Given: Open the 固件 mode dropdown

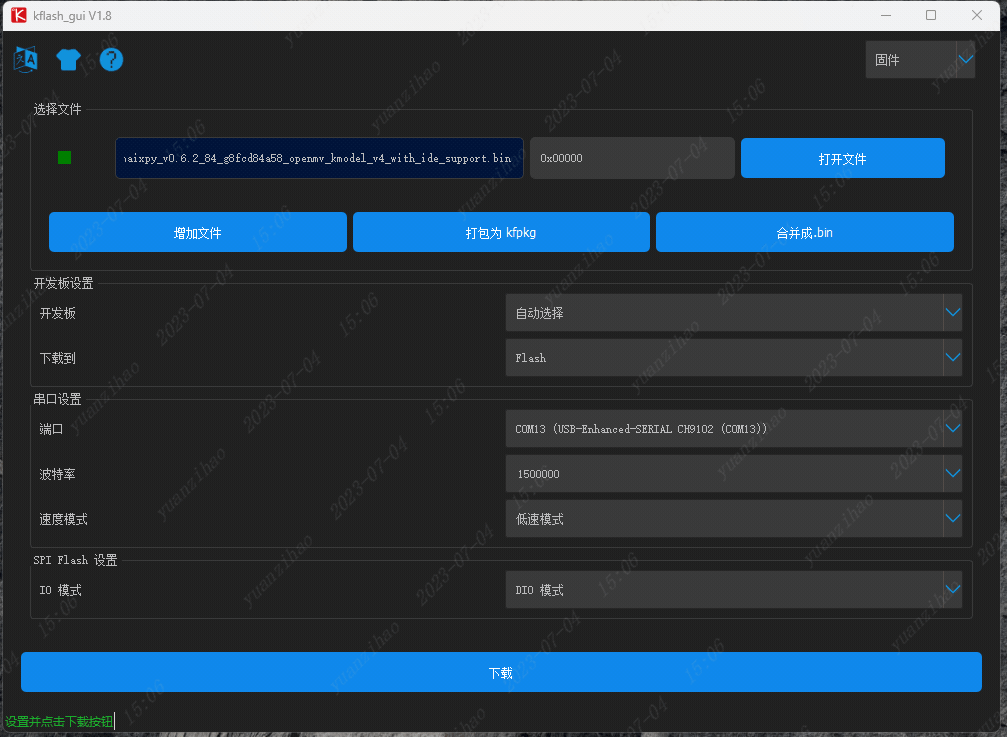Looking at the screenshot, I should [x=920, y=60].
